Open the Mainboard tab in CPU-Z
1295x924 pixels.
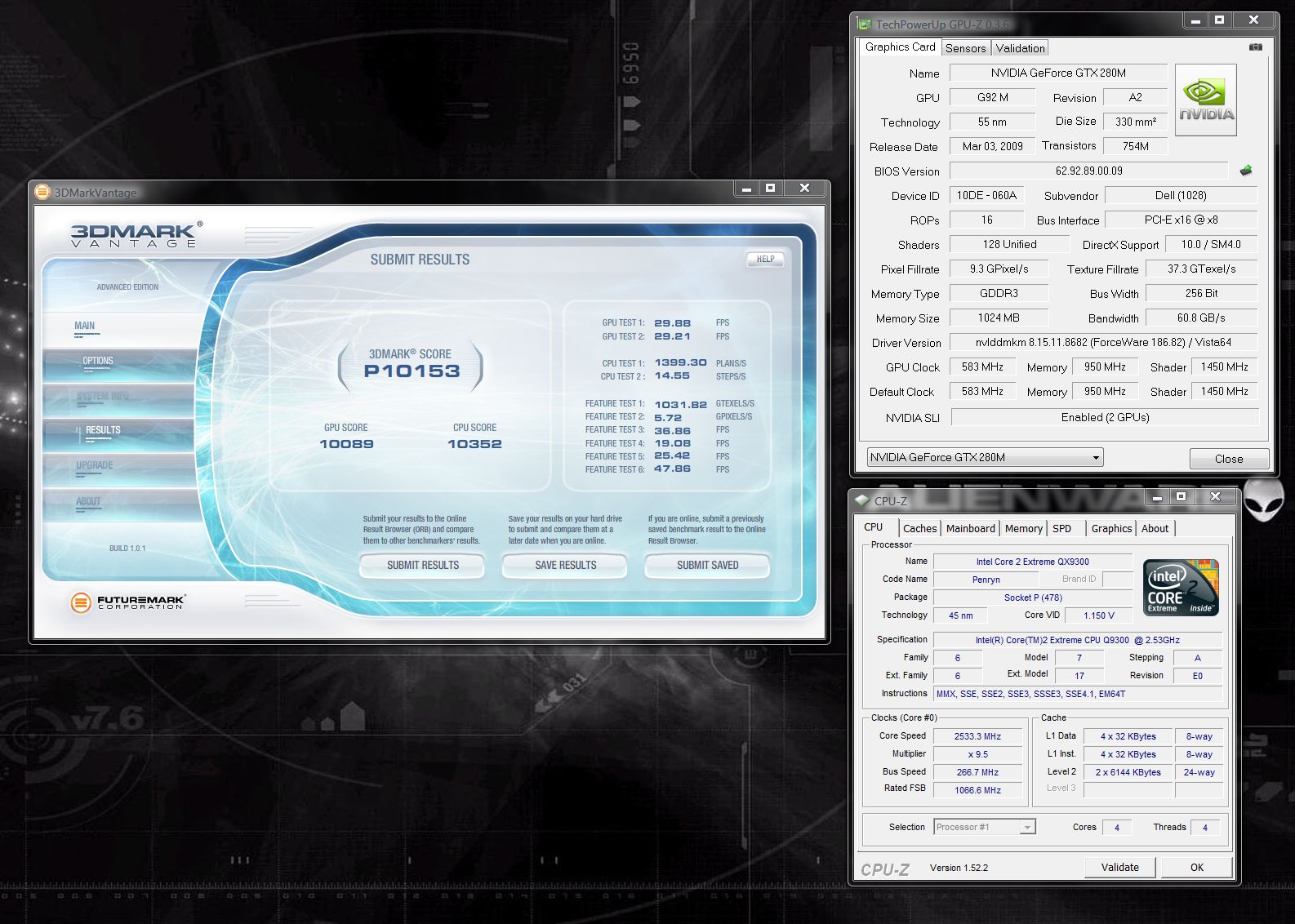[x=970, y=528]
